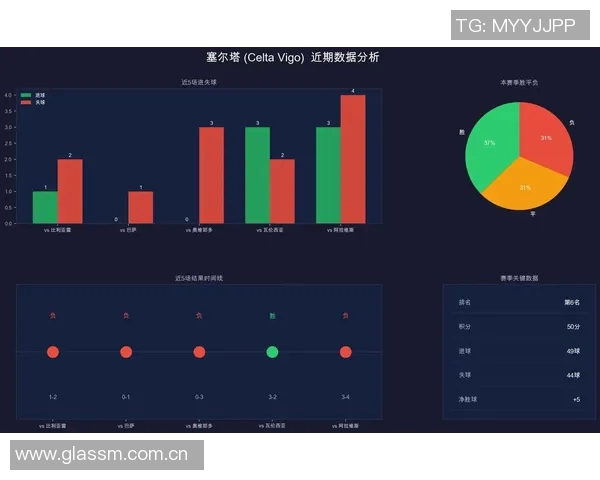Click the bar chart x-axis label vs 巴萨

point(128,230)
